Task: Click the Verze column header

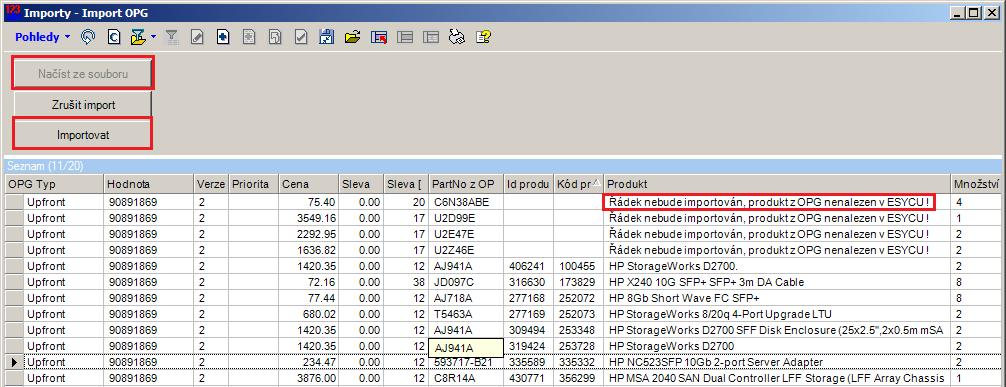Action: tap(211, 185)
